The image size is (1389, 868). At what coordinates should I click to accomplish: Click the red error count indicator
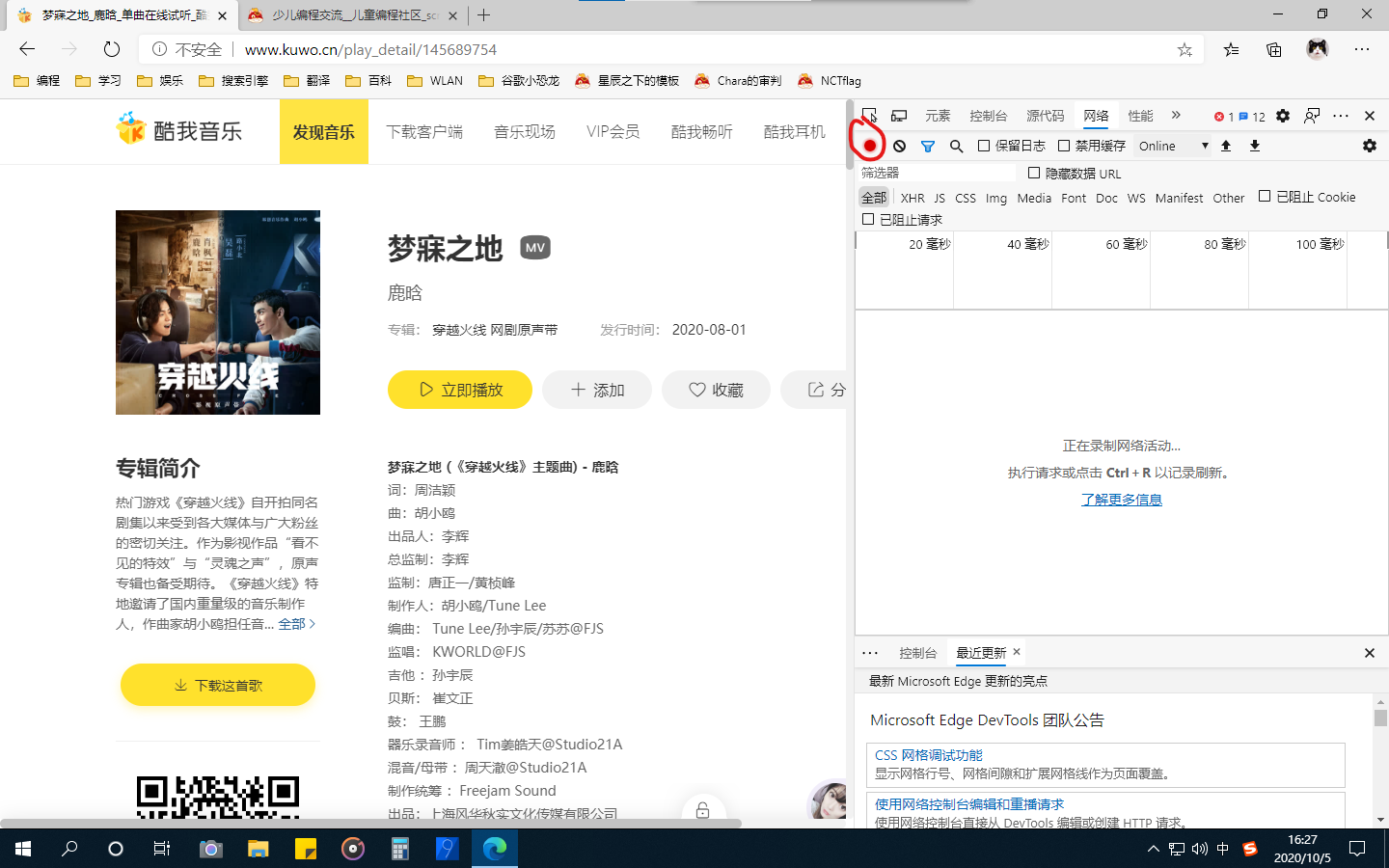[x=1224, y=117]
